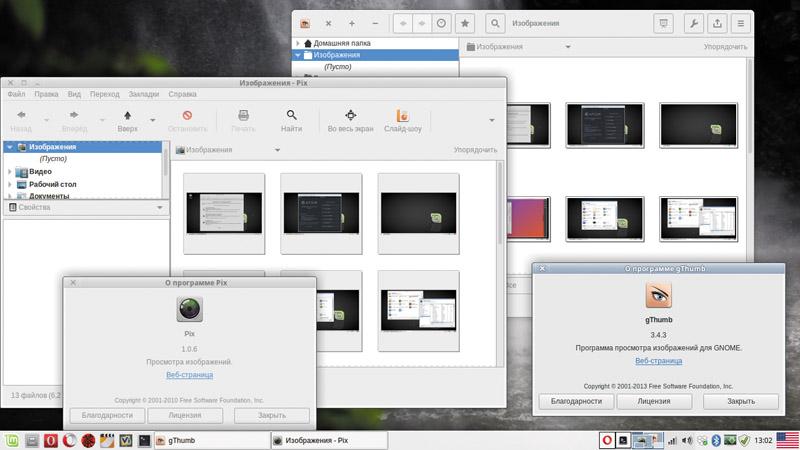Screen dimensions: 800x450
Task: Expand the Рабочий стол tree node
Action: (x=10, y=184)
